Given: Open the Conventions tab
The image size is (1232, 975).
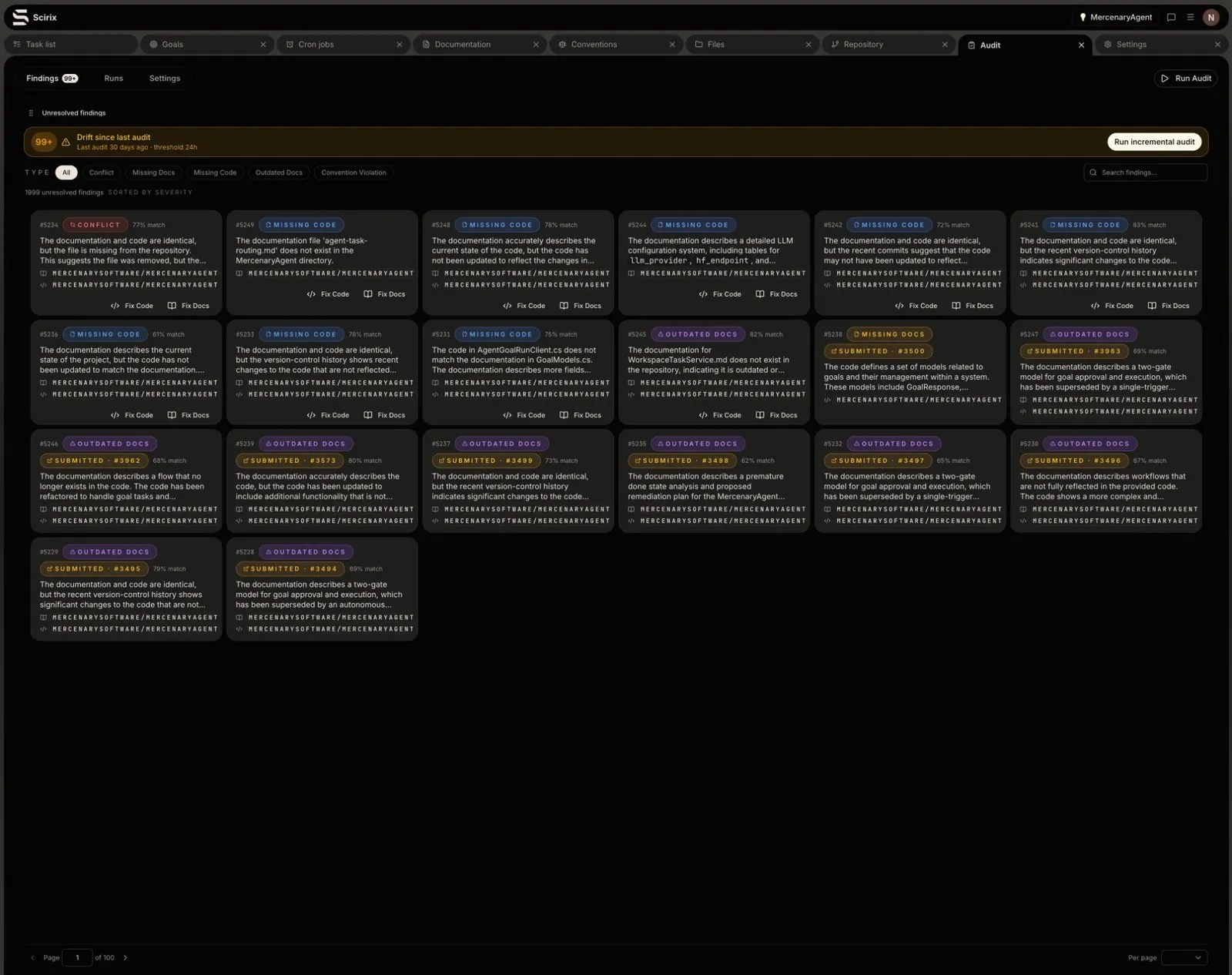Looking at the screenshot, I should [616, 45].
